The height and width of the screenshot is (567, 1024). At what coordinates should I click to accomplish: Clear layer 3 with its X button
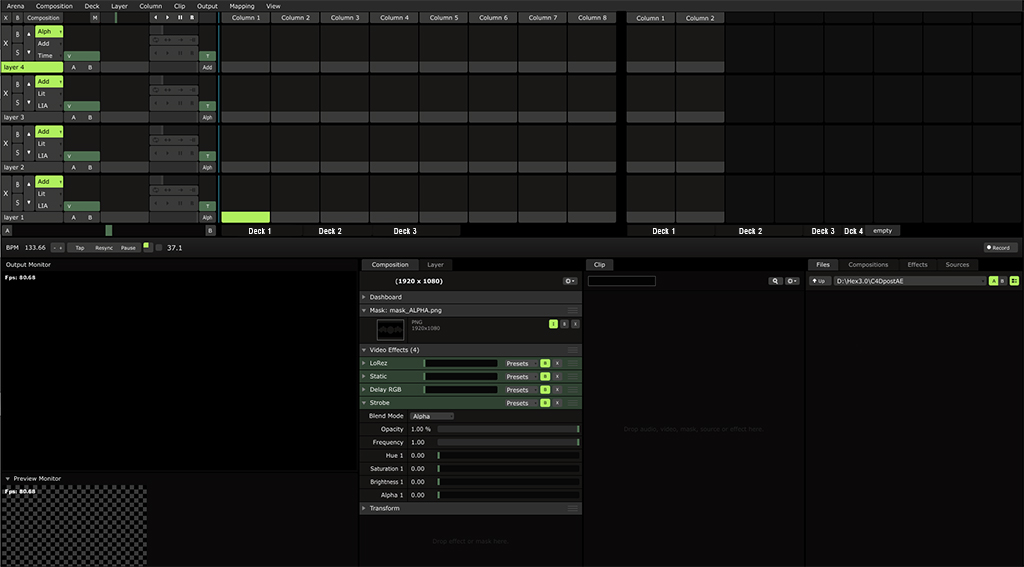click(x=6, y=93)
